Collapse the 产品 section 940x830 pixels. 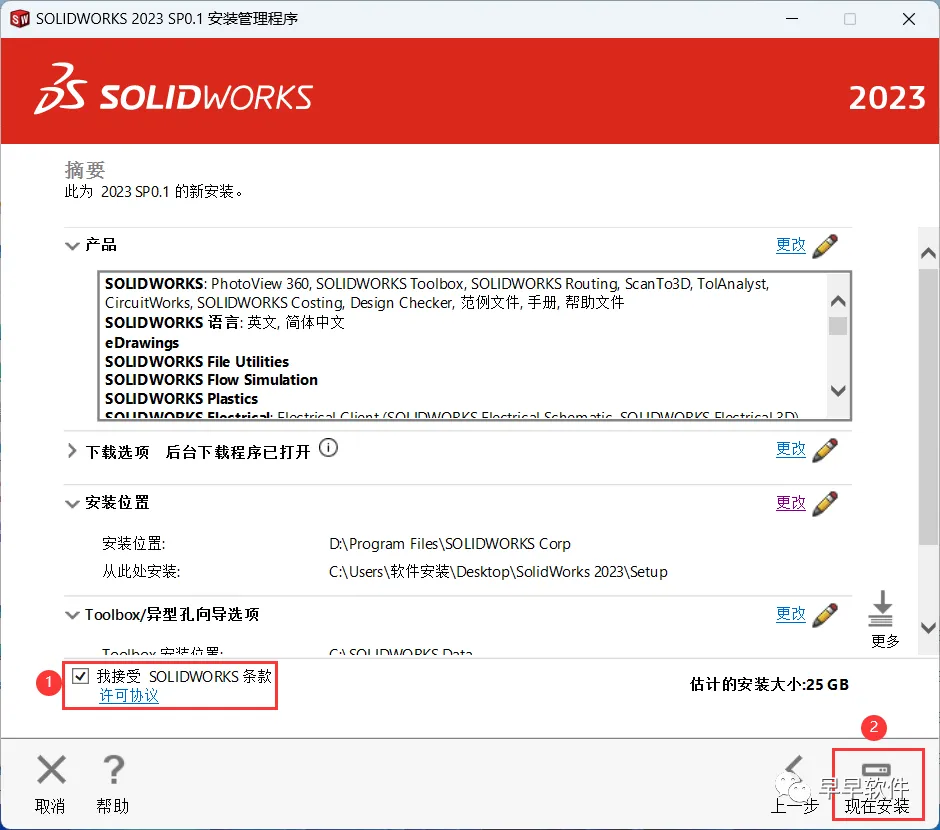pyautogui.click(x=72, y=246)
